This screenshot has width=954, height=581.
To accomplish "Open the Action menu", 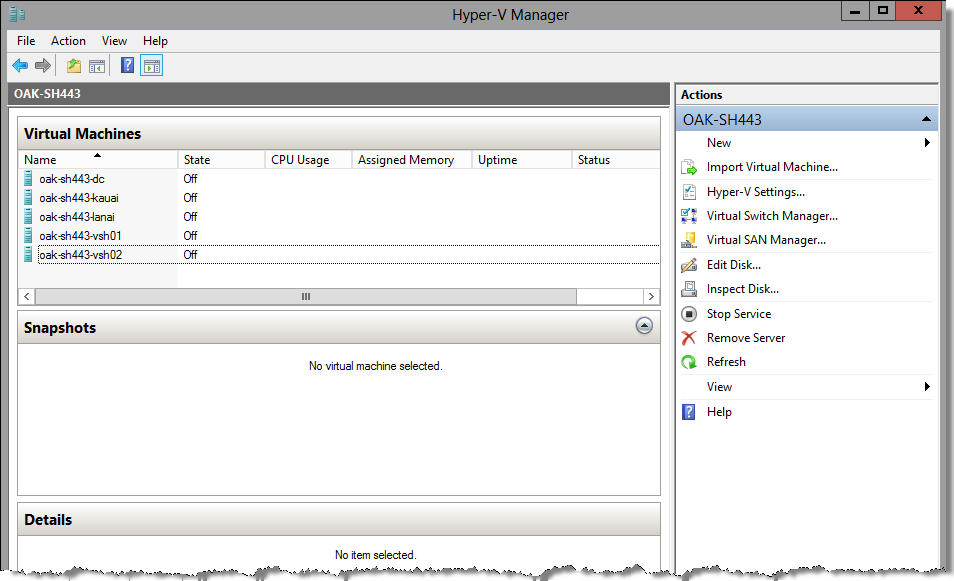I will 68,41.
